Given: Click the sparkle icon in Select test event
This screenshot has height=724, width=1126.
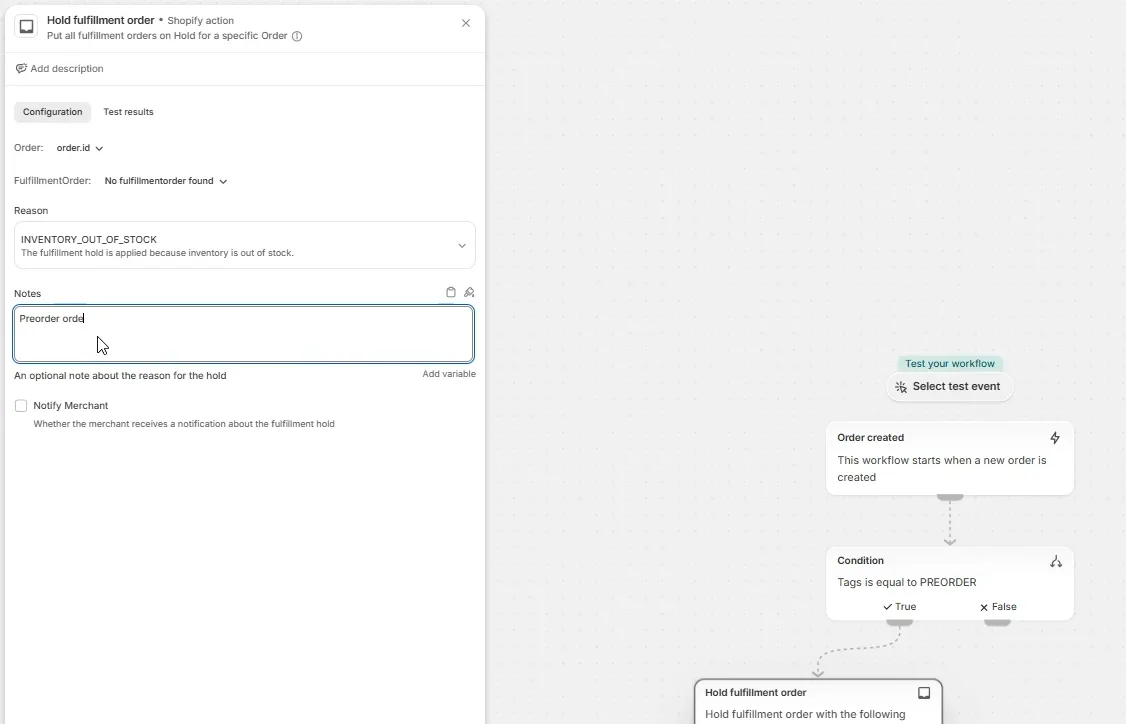Looking at the screenshot, I should click(901, 386).
